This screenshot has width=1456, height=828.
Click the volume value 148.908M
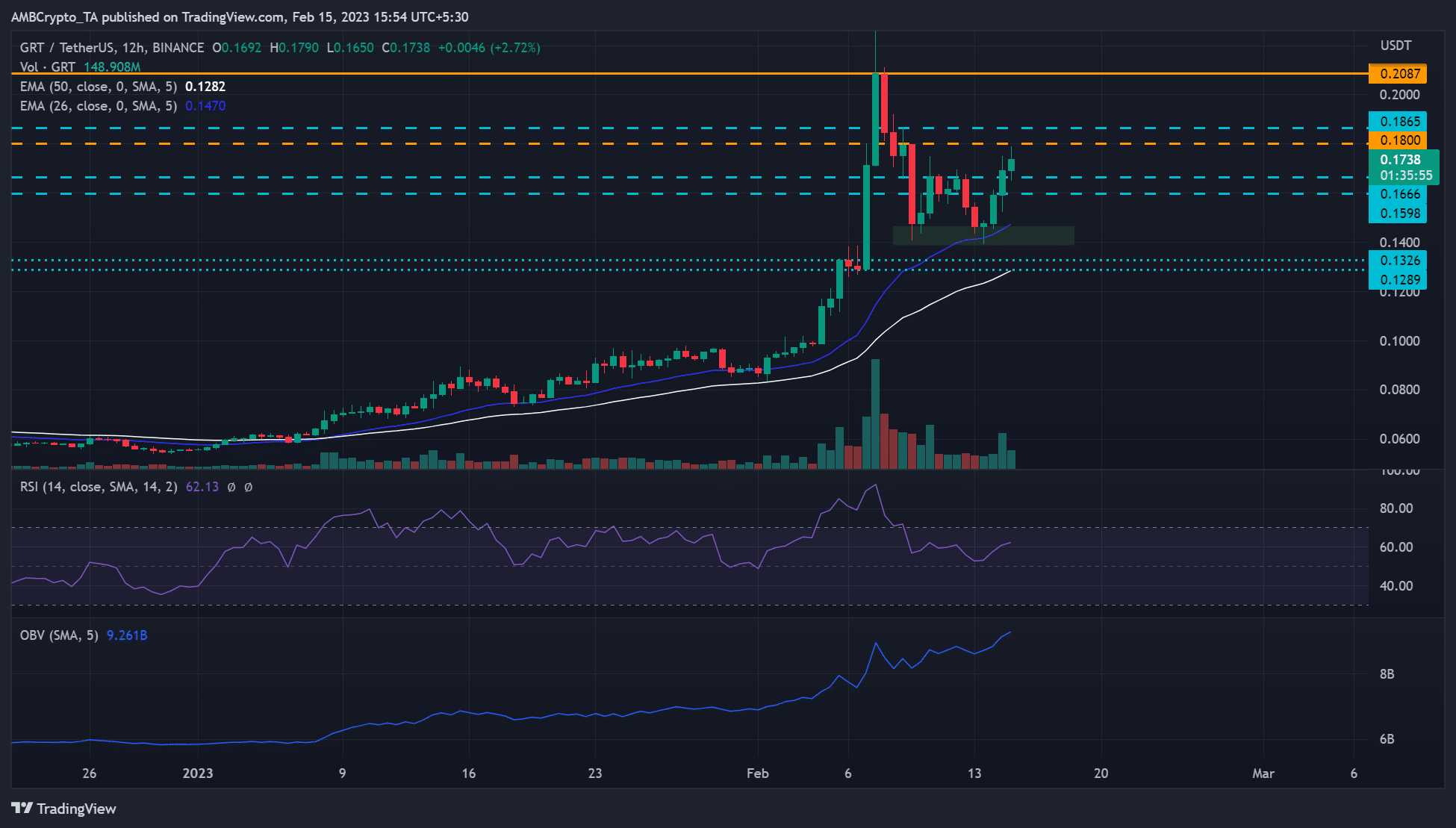coord(112,67)
